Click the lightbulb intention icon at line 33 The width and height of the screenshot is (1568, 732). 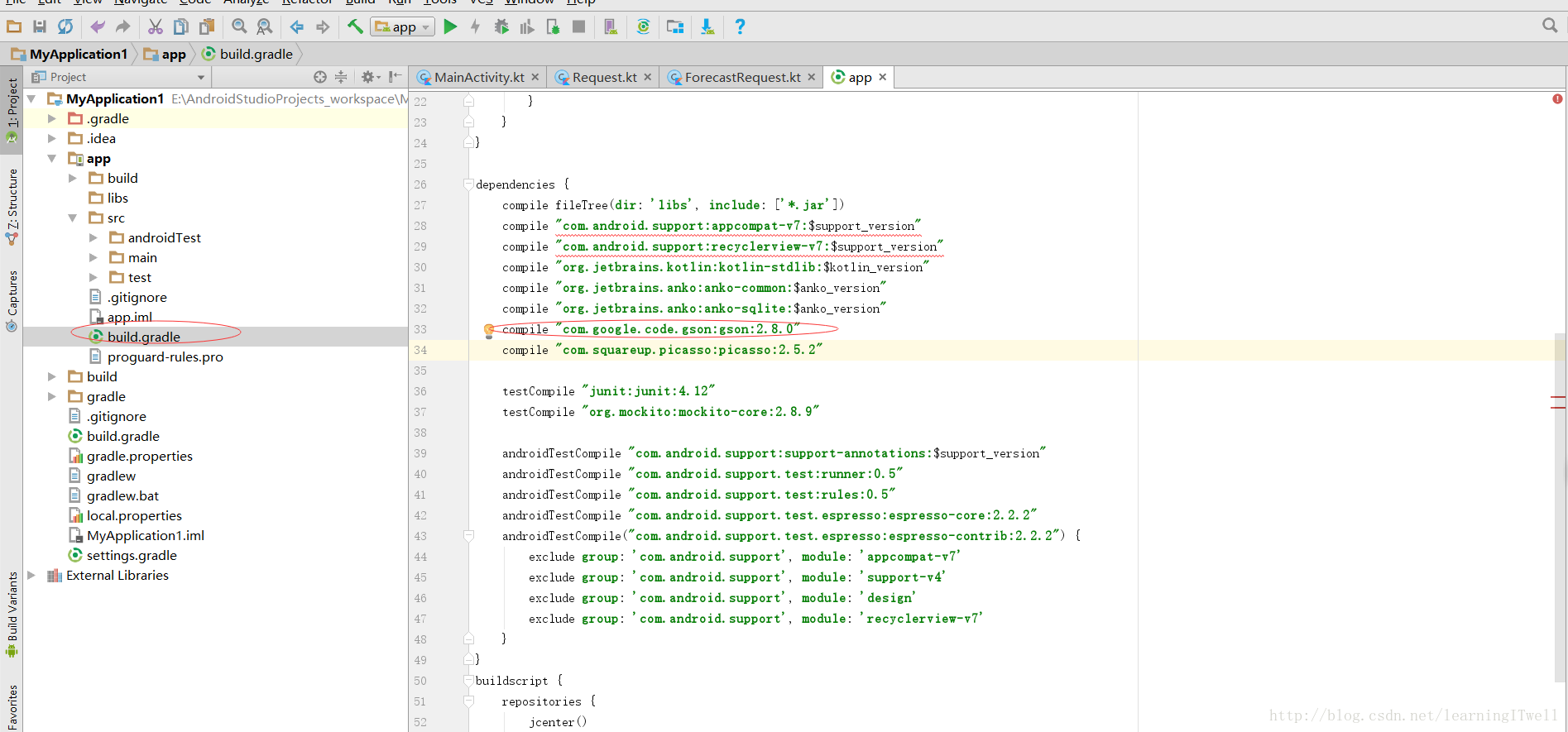click(489, 331)
